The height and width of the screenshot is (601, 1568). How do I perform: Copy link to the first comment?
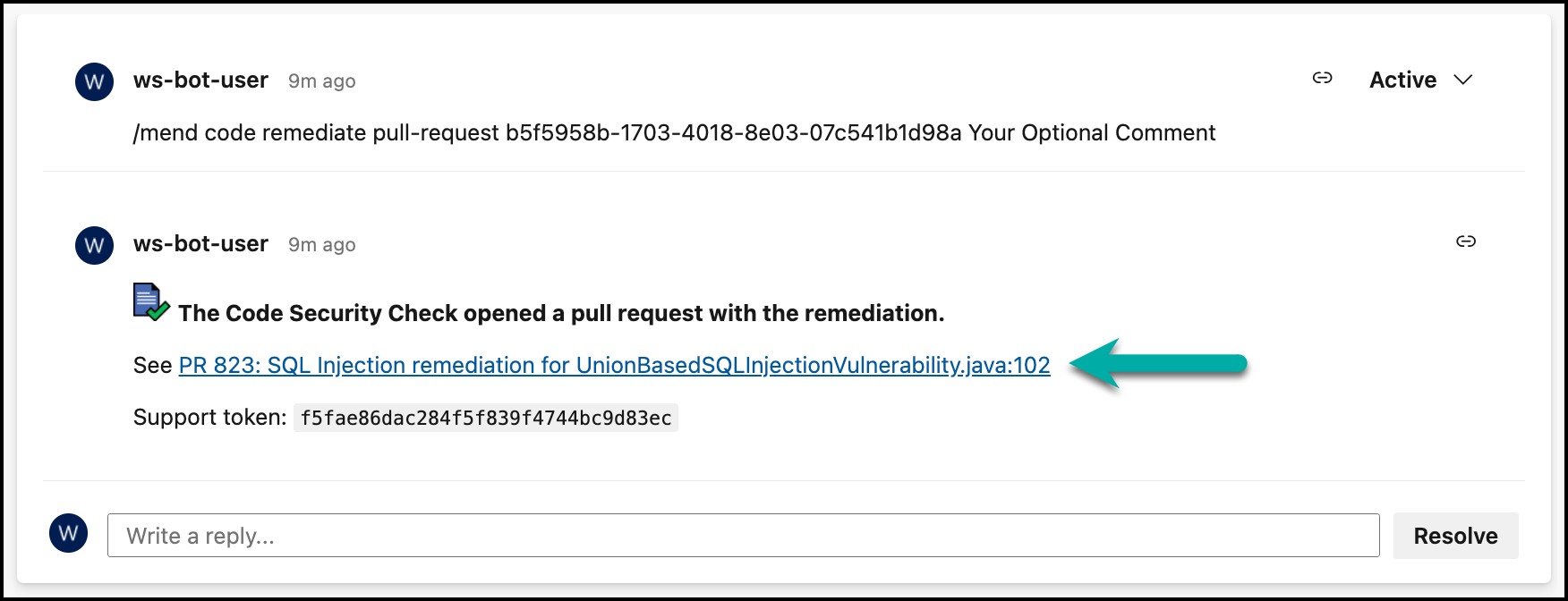point(1322,79)
